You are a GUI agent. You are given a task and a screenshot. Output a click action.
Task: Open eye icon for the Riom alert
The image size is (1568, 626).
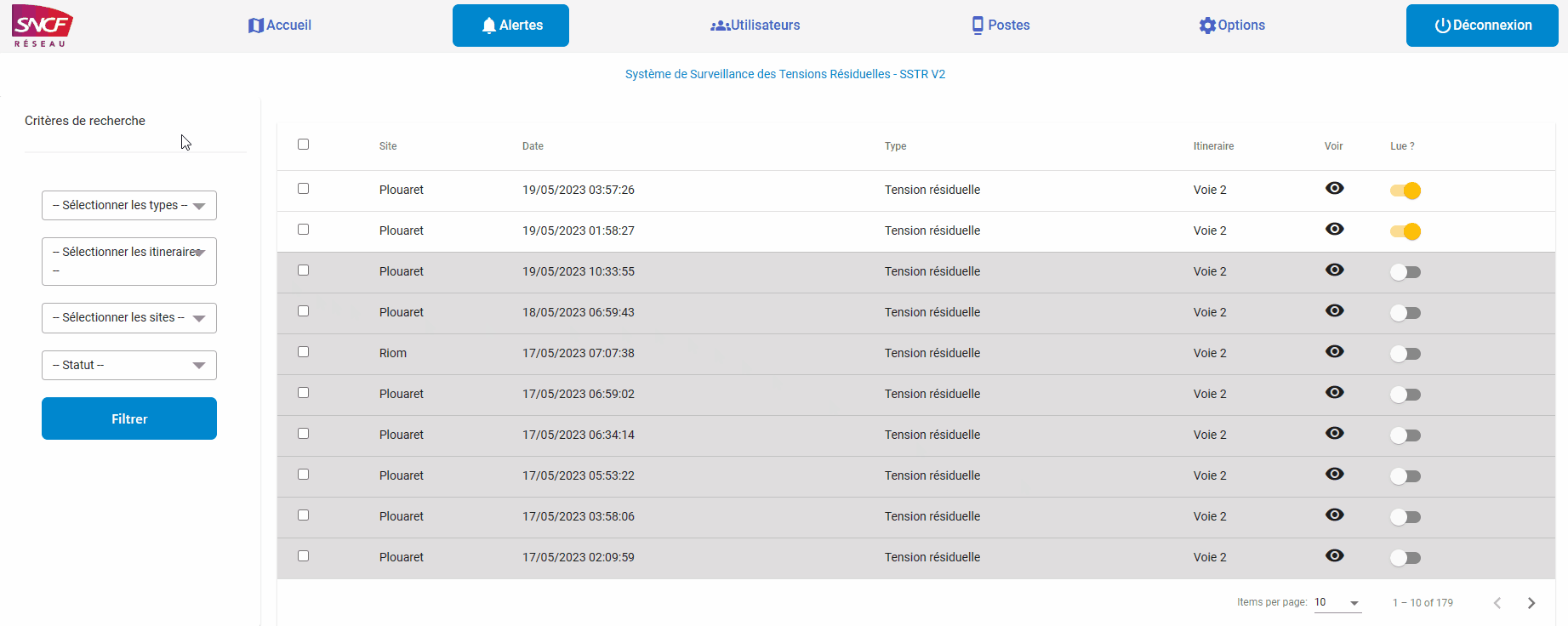click(1334, 351)
